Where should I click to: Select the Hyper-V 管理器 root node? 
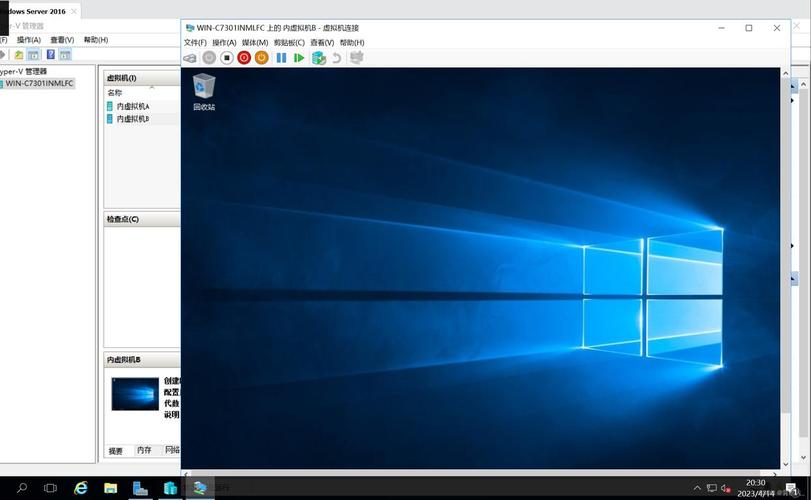24,71
